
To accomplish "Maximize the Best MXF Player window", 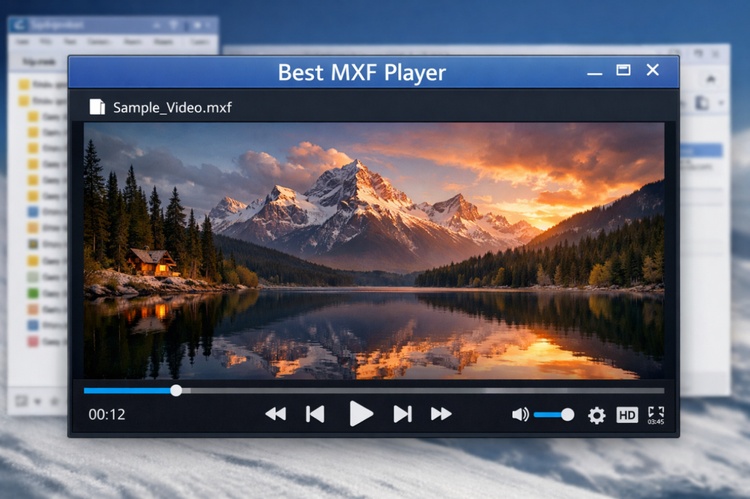I will [x=623, y=70].
